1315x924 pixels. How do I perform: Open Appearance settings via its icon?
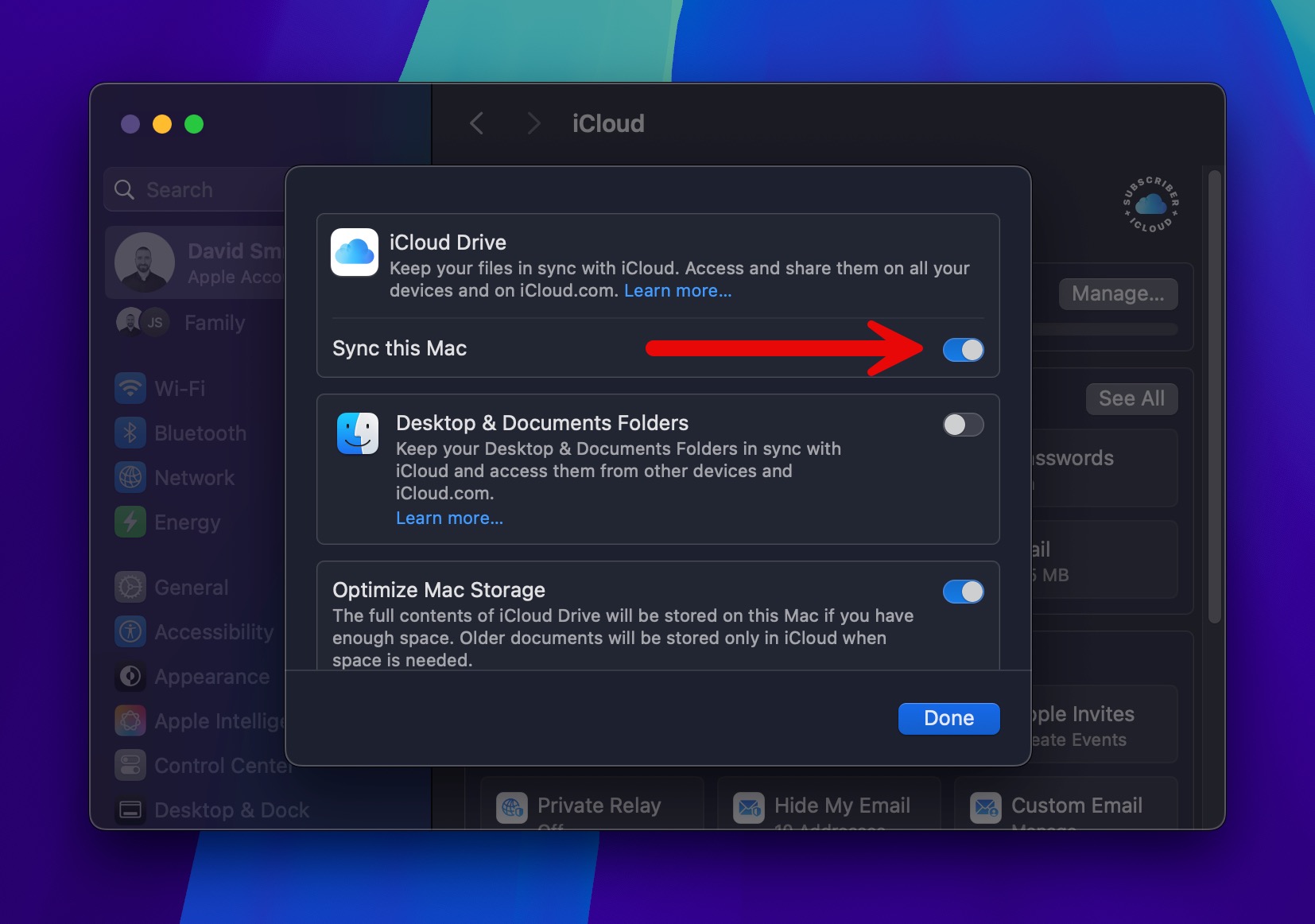pos(130,677)
